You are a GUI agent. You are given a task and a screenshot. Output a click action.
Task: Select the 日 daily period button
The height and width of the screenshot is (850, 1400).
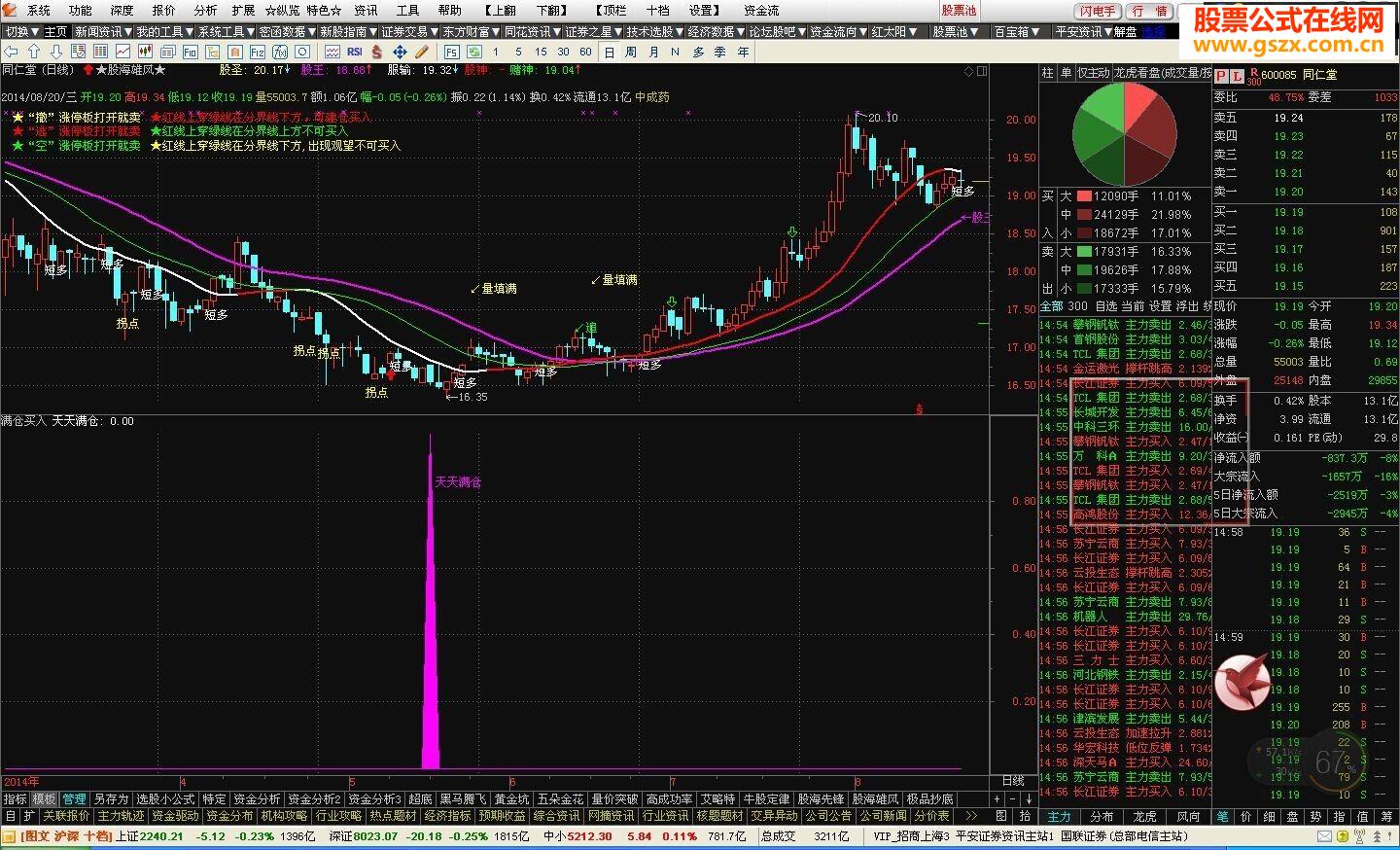coord(610,52)
